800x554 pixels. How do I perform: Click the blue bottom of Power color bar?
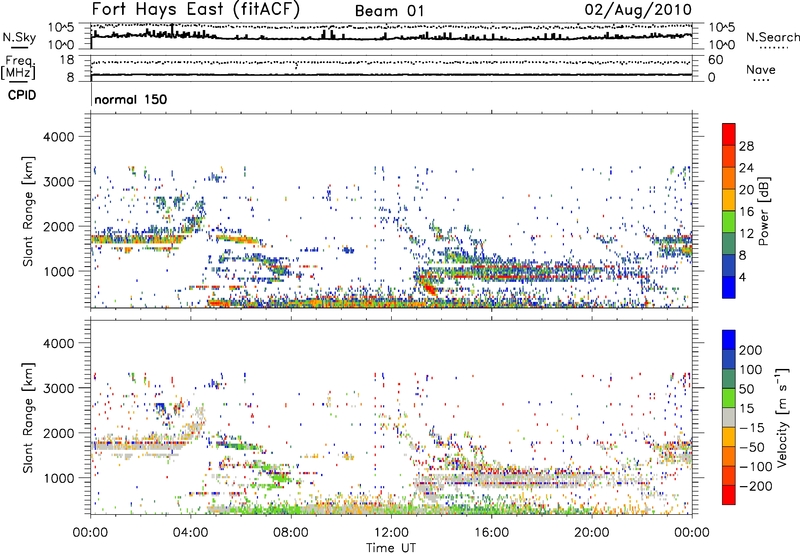click(729, 287)
